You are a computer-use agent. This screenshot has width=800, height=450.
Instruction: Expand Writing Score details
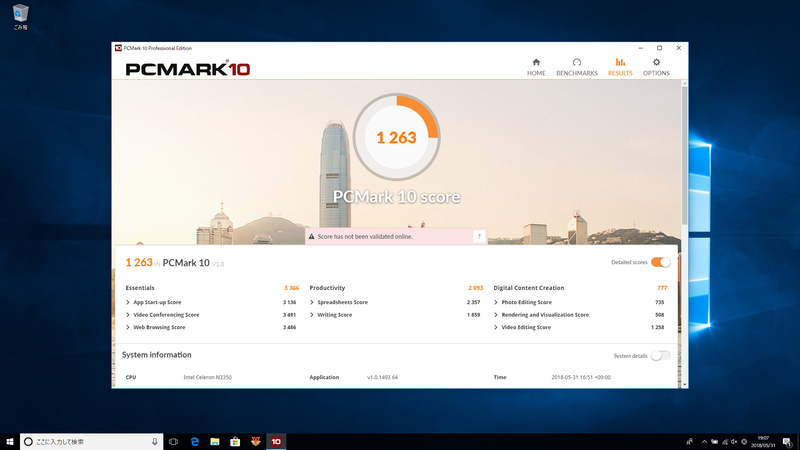312,315
